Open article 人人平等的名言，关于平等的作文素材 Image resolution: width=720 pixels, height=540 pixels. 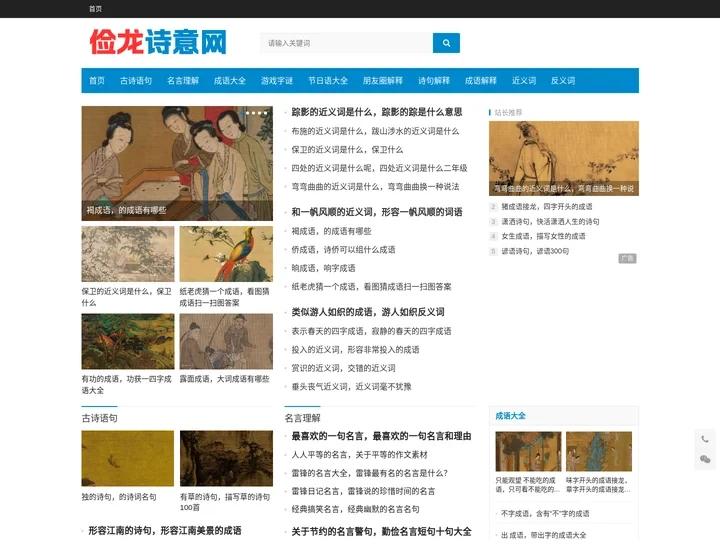[360, 455]
